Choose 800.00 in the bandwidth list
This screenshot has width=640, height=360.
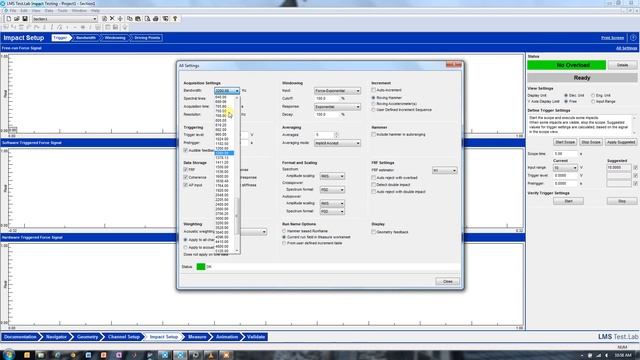pyautogui.click(x=221, y=120)
